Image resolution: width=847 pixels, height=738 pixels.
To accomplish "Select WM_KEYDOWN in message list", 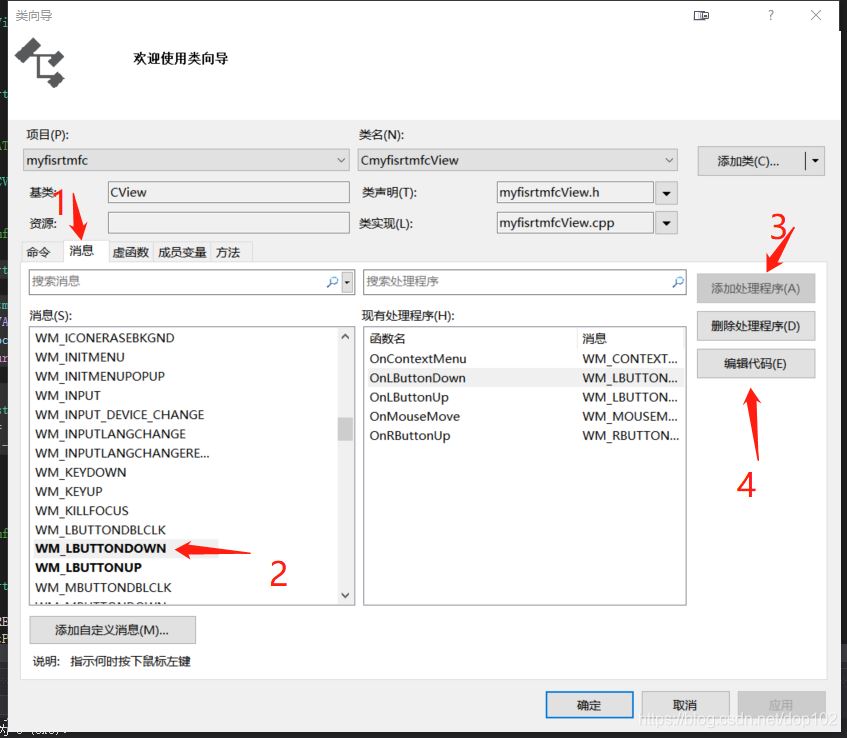I will pos(81,473).
